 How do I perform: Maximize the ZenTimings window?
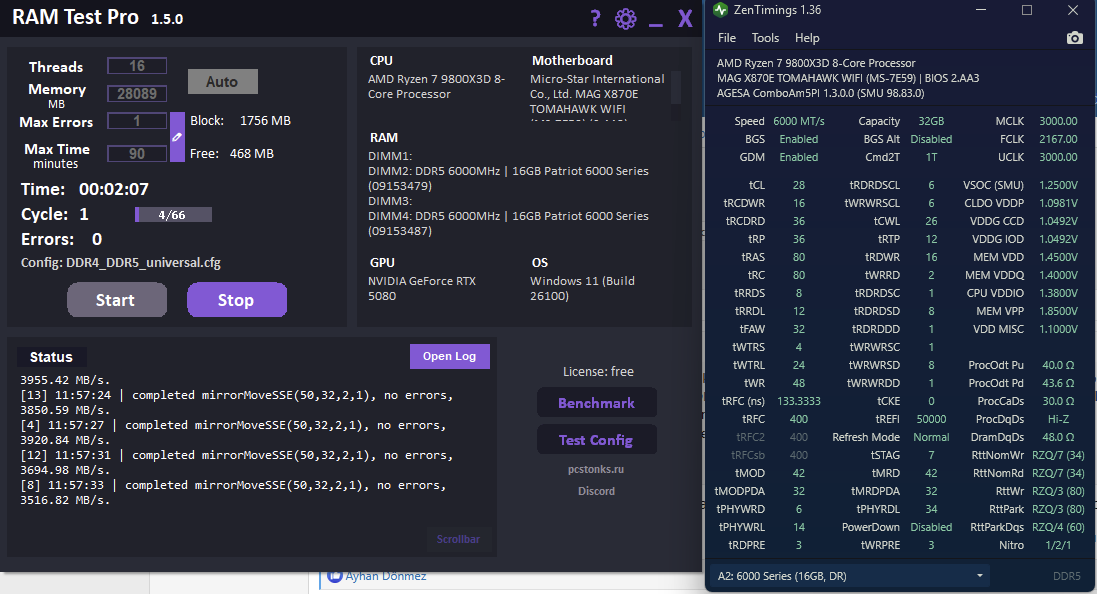pyautogui.click(x=1027, y=10)
